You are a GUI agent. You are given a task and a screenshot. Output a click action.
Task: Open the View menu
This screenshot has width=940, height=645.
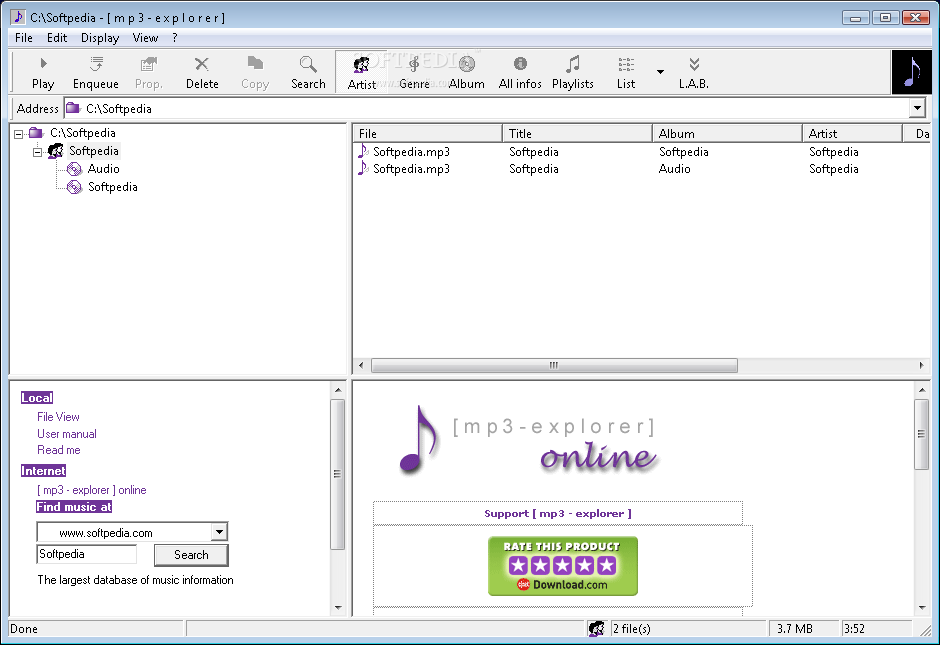coord(145,38)
